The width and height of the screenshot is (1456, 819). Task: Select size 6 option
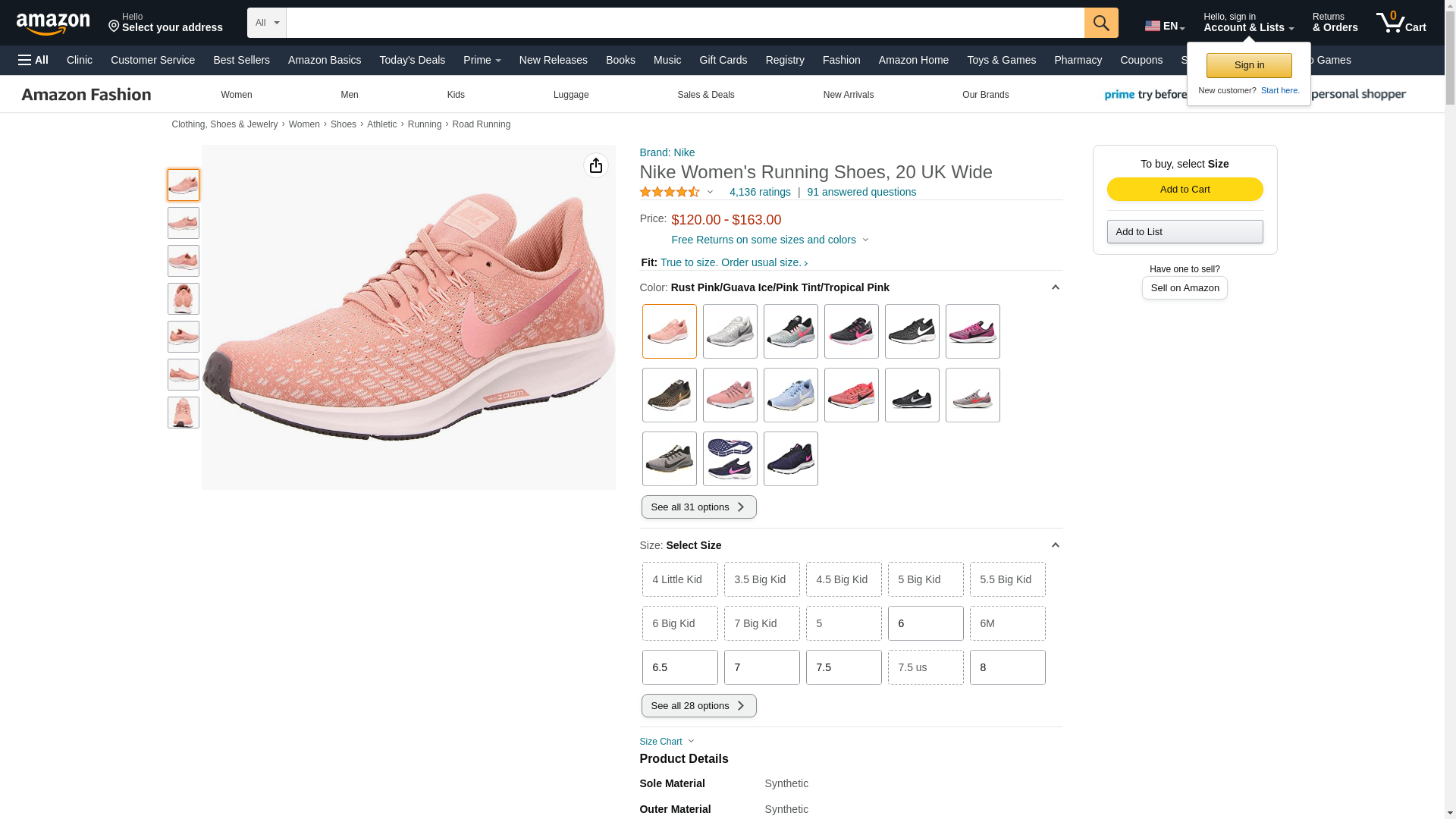tap(925, 623)
